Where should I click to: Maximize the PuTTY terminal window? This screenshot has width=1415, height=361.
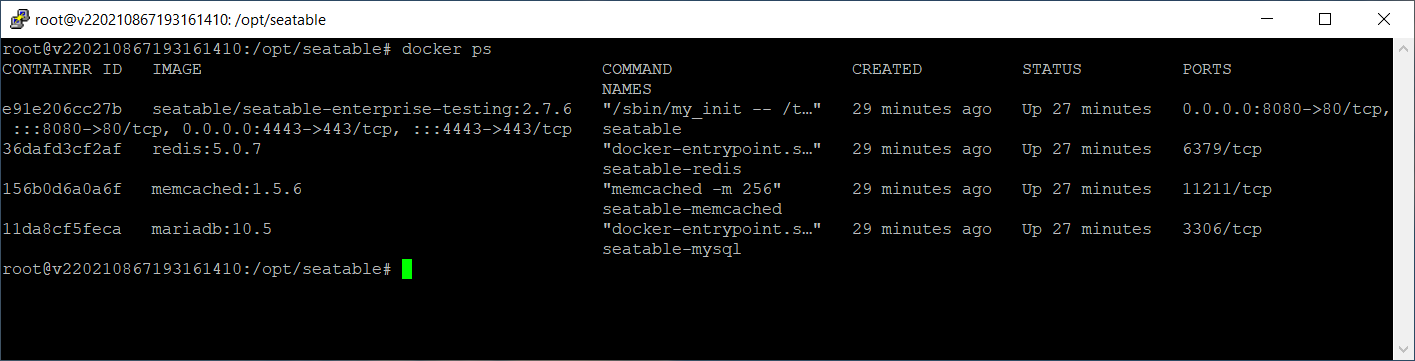tap(1325, 19)
